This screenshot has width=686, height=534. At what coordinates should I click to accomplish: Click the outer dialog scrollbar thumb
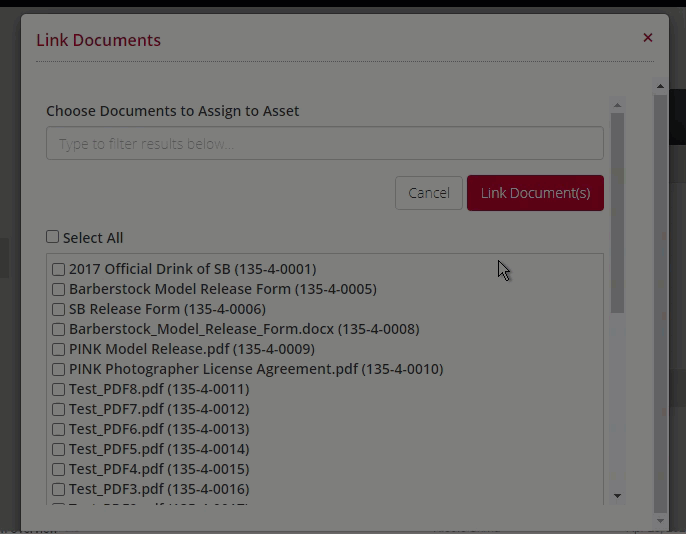pos(660,304)
